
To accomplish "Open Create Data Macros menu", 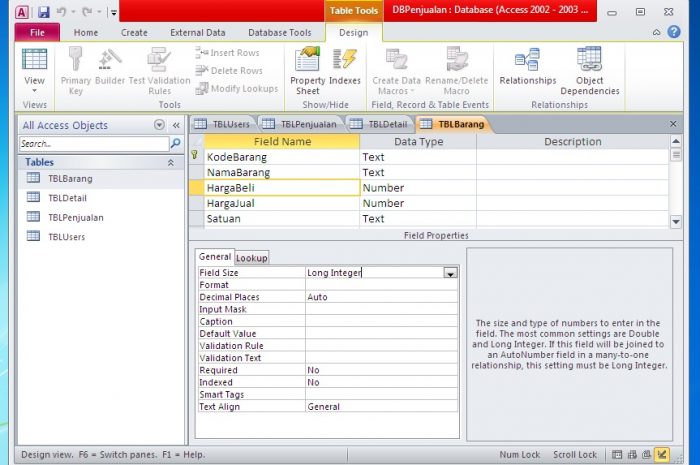I will [x=396, y=71].
